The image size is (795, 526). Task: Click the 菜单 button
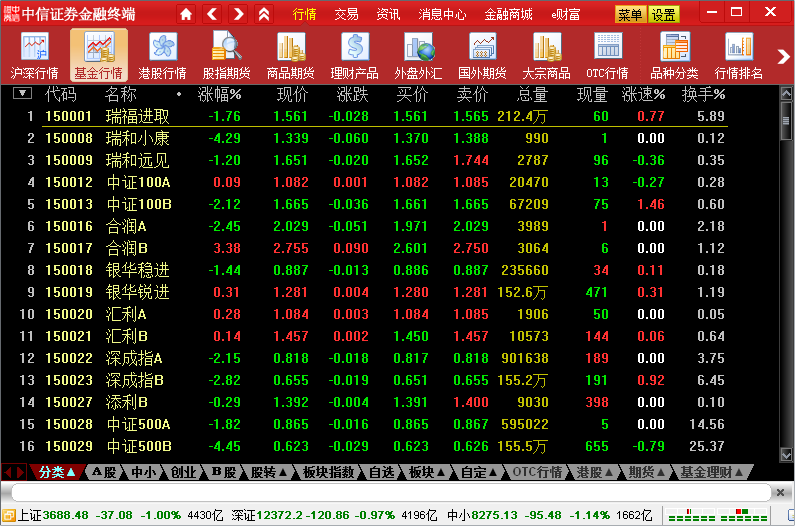click(x=630, y=15)
